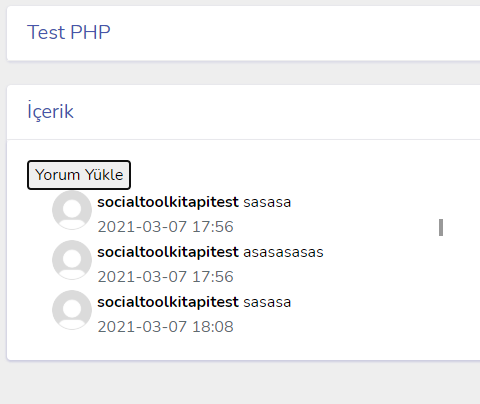The image size is (480, 404).
Task: Click the 2021-03-07 18:08 timestamp
Action: (x=165, y=327)
